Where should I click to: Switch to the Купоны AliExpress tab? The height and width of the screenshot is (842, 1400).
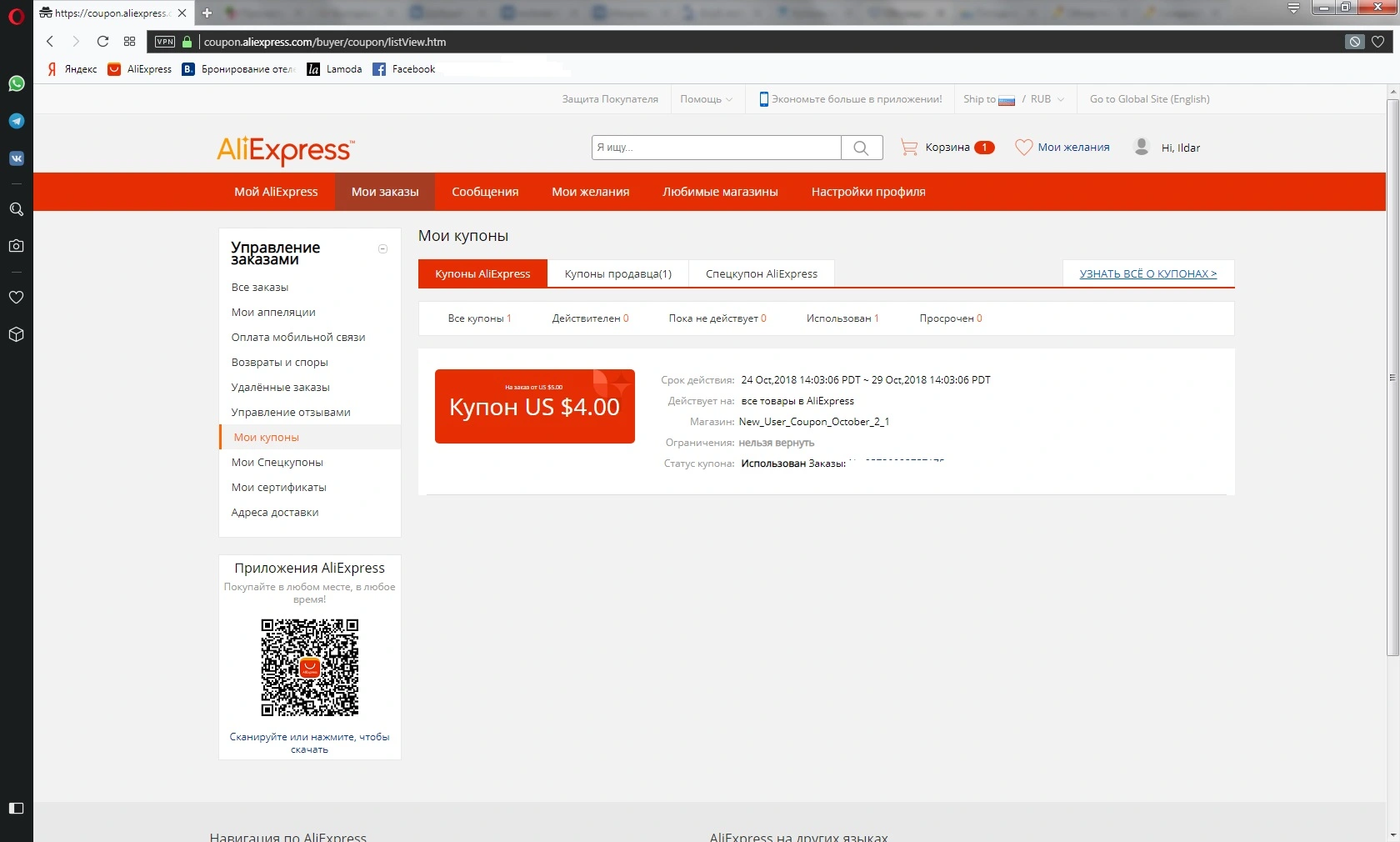coord(482,273)
